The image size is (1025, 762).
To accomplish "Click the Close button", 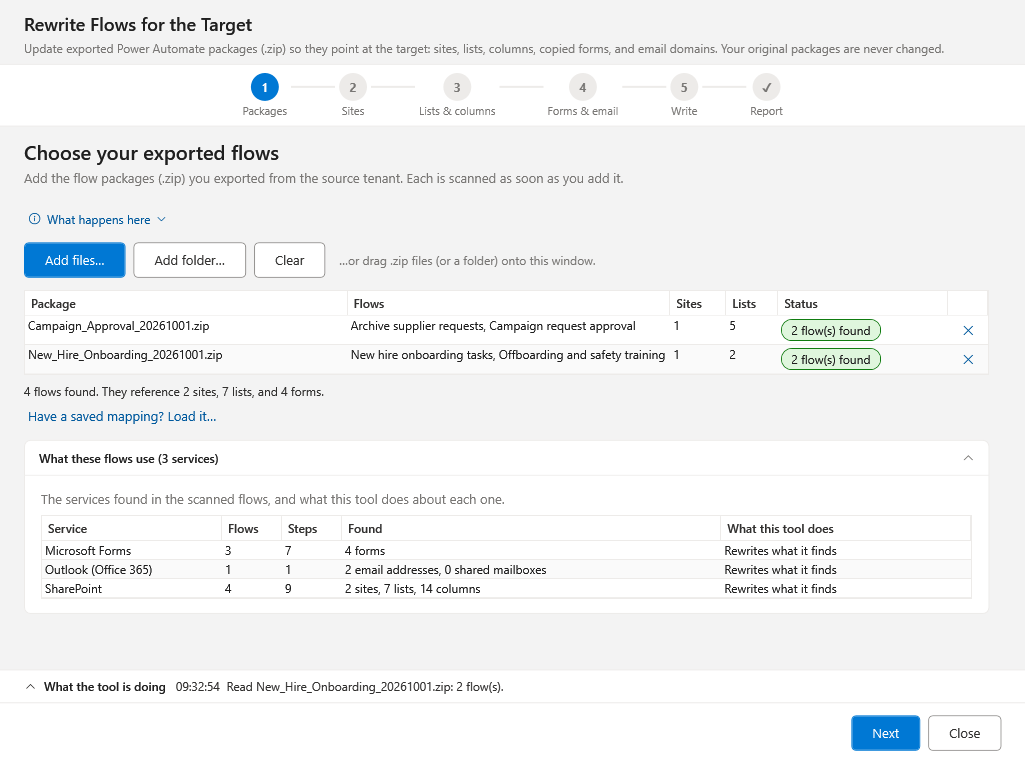I will [964, 733].
